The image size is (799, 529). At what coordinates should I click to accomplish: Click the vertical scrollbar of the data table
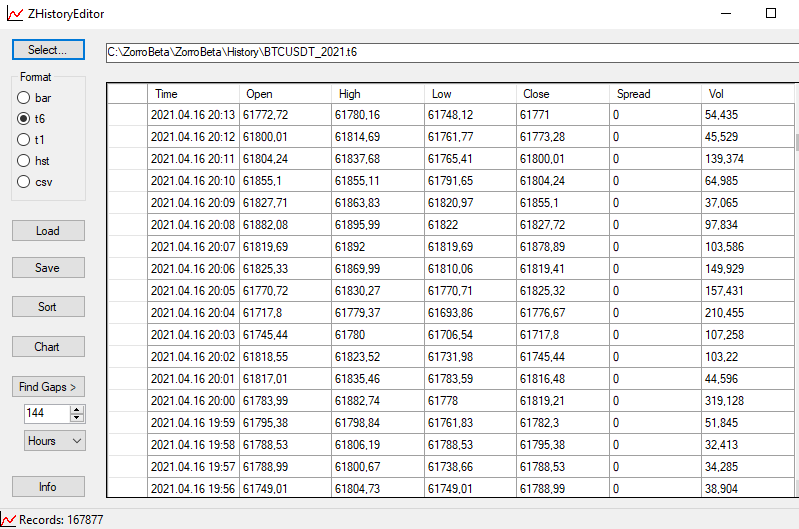pyautogui.click(x=796, y=300)
